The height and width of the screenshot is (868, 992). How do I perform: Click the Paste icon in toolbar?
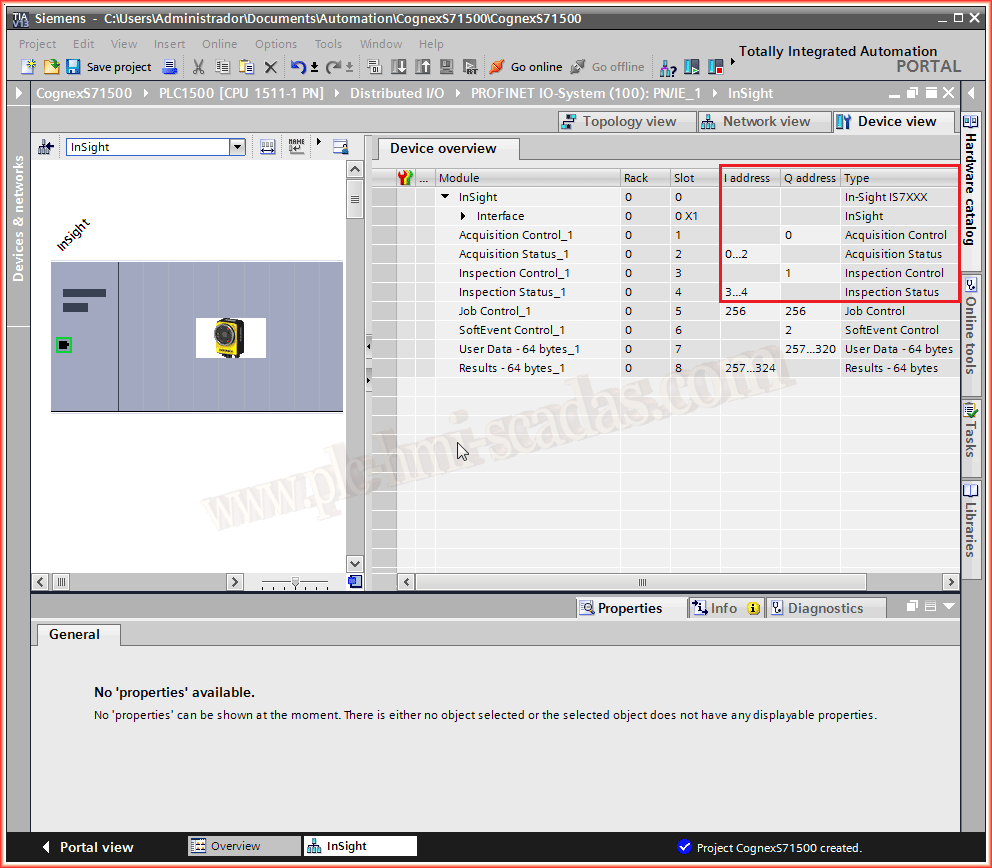point(246,67)
